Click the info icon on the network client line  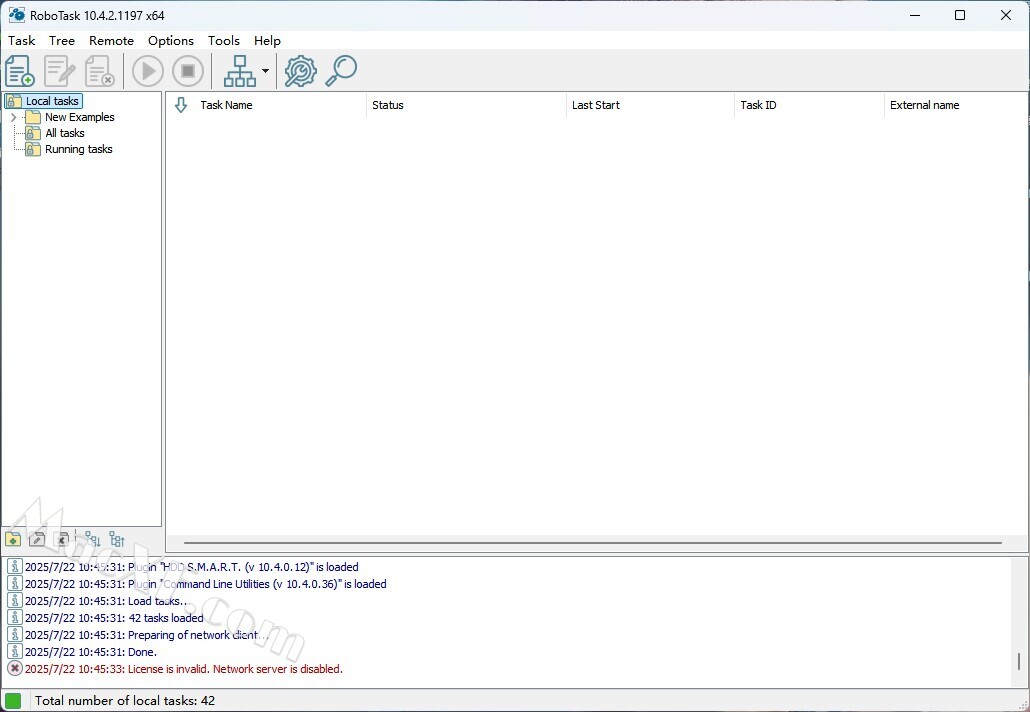click(14, 634)
